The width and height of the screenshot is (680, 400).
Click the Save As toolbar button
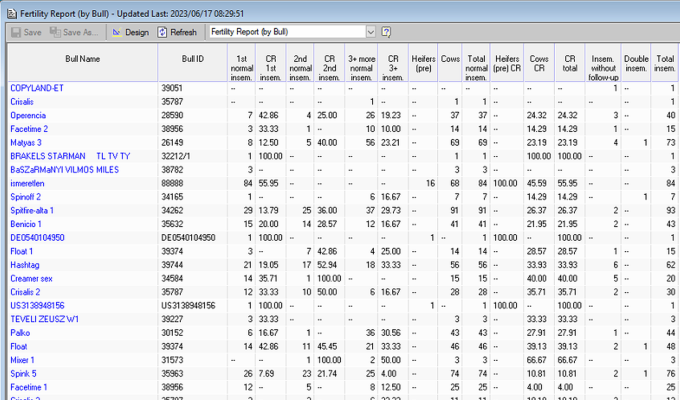pos(75,32)
